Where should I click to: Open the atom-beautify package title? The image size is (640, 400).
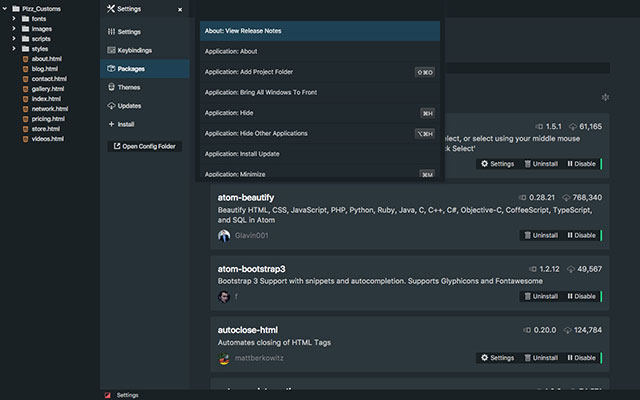coord(246,198)
